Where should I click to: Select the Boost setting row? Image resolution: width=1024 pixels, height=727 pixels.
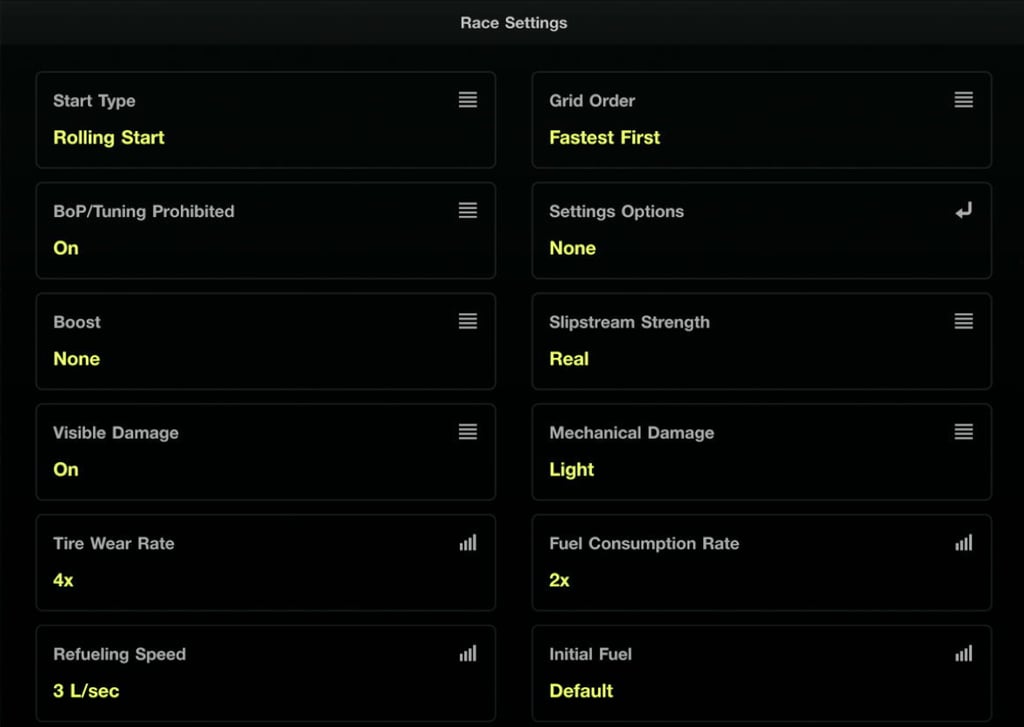tap(265, 341)
